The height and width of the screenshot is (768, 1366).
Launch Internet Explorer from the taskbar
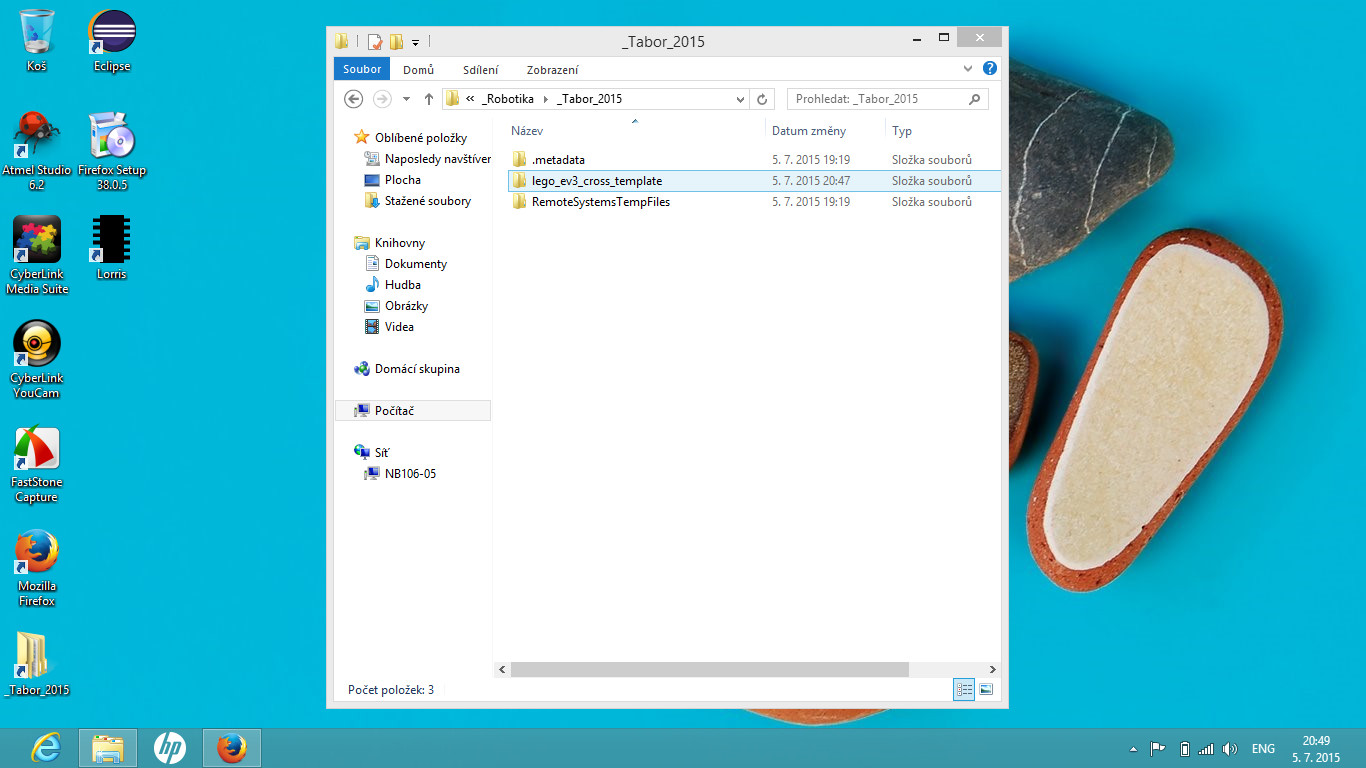(x=45, y=747)
